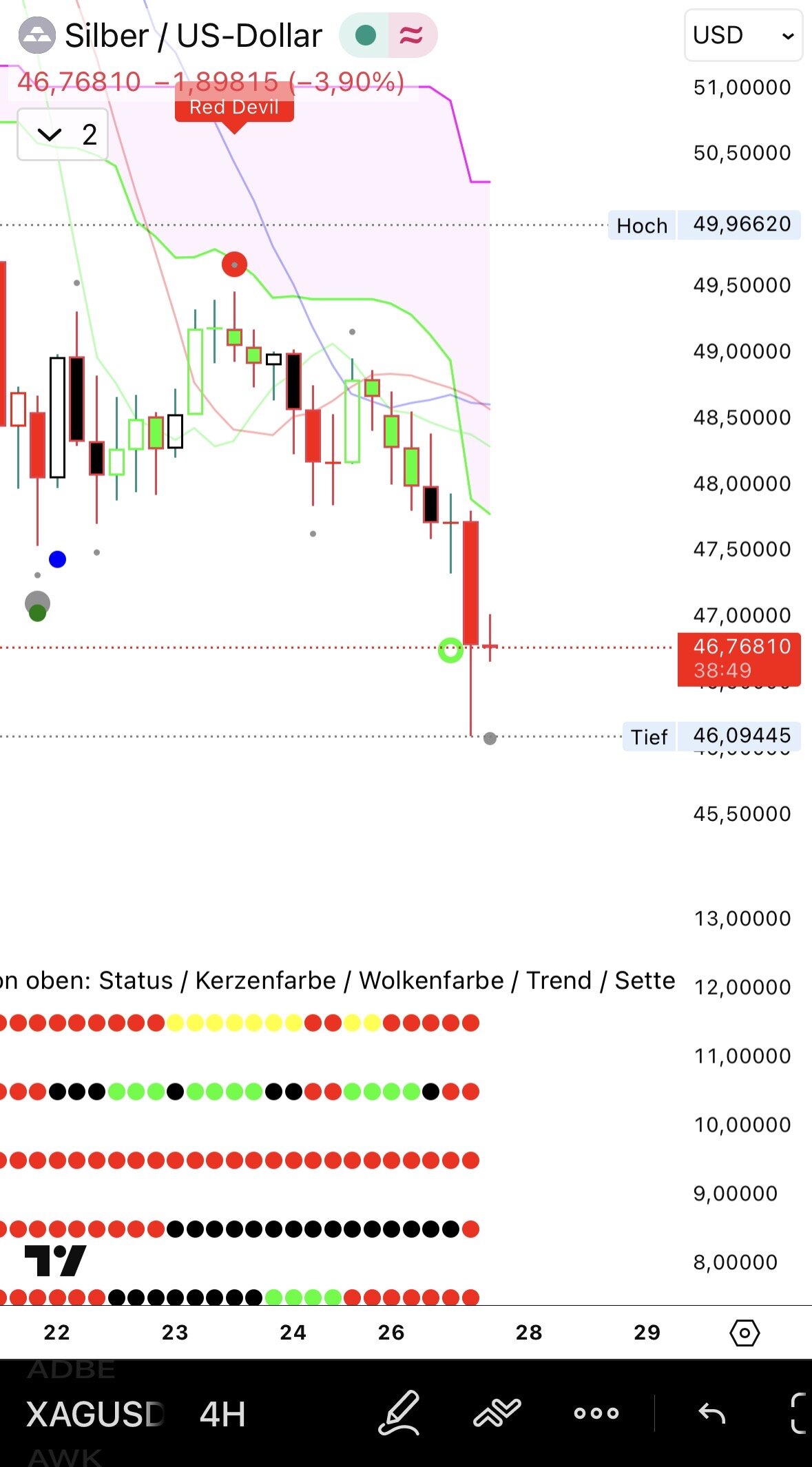Undo last action with the back arrow
The image size is (812, 1467).
pos(711,1413)
